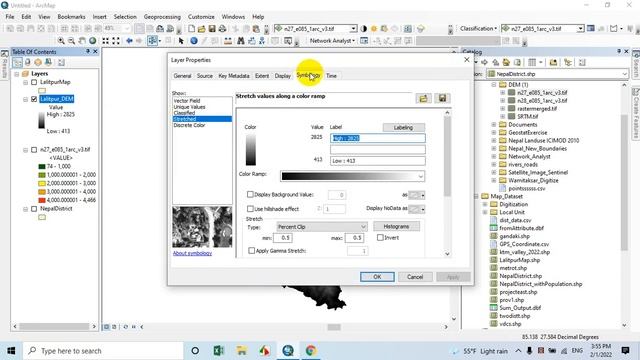Open Display NoData color dropdown

tap(423, 209)
